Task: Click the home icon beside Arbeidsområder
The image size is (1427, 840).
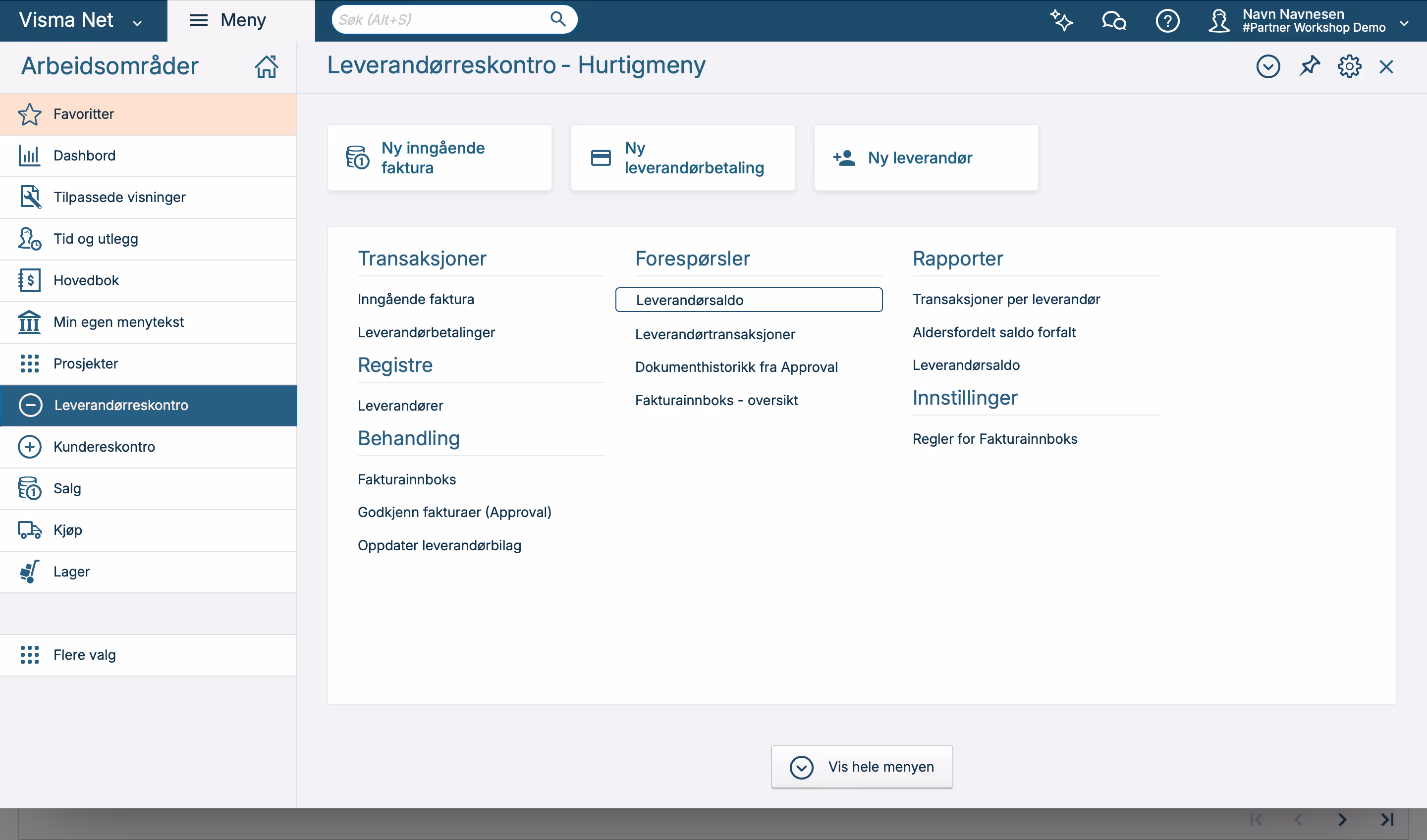Action: [266, 67]
